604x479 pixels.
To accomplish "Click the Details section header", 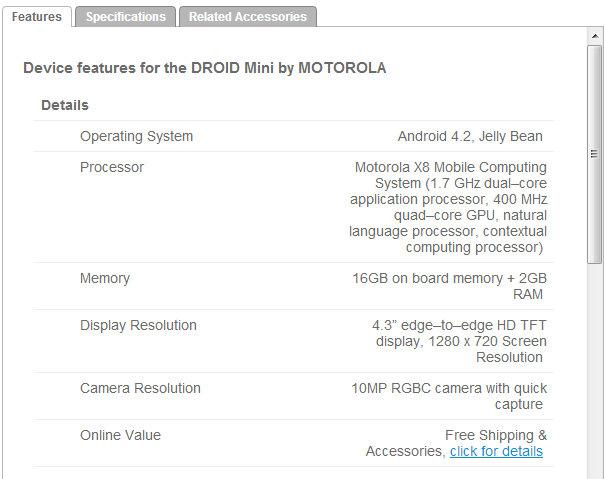I will tap(65, 105).
